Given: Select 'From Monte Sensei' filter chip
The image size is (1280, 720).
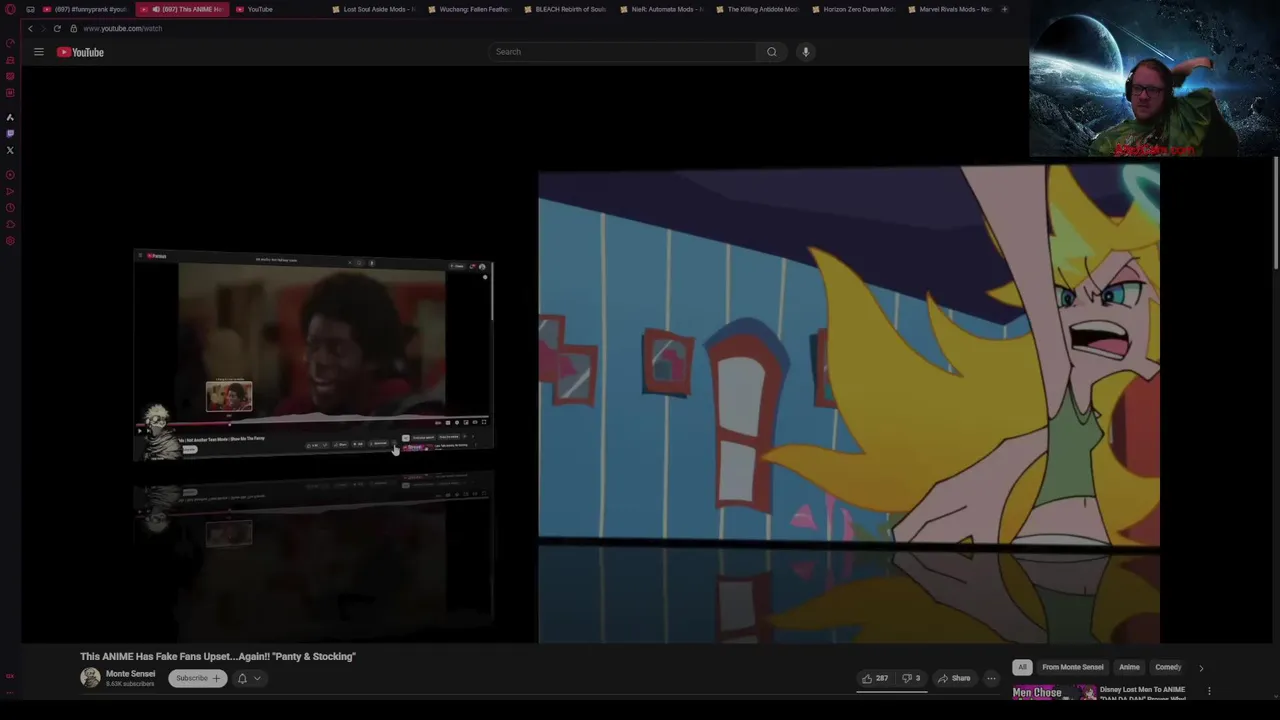Looking at the screenshot, I should [x=1073, y=667].
